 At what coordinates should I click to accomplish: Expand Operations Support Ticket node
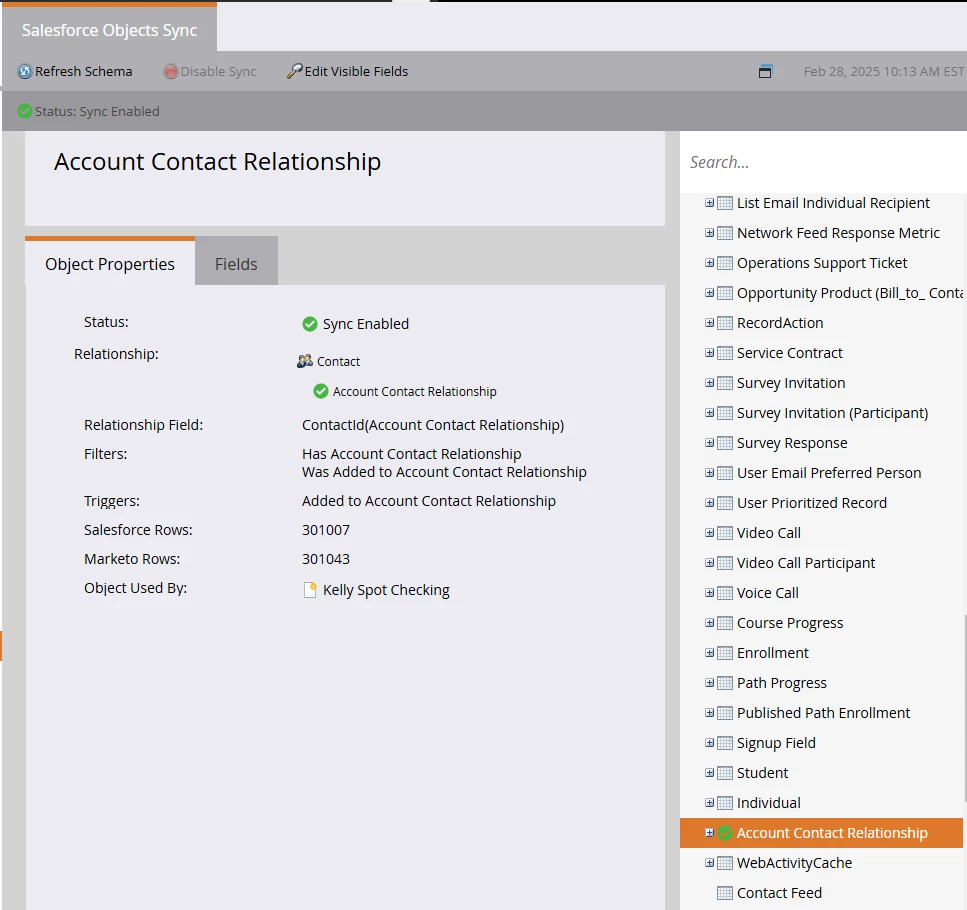point(709,263)
